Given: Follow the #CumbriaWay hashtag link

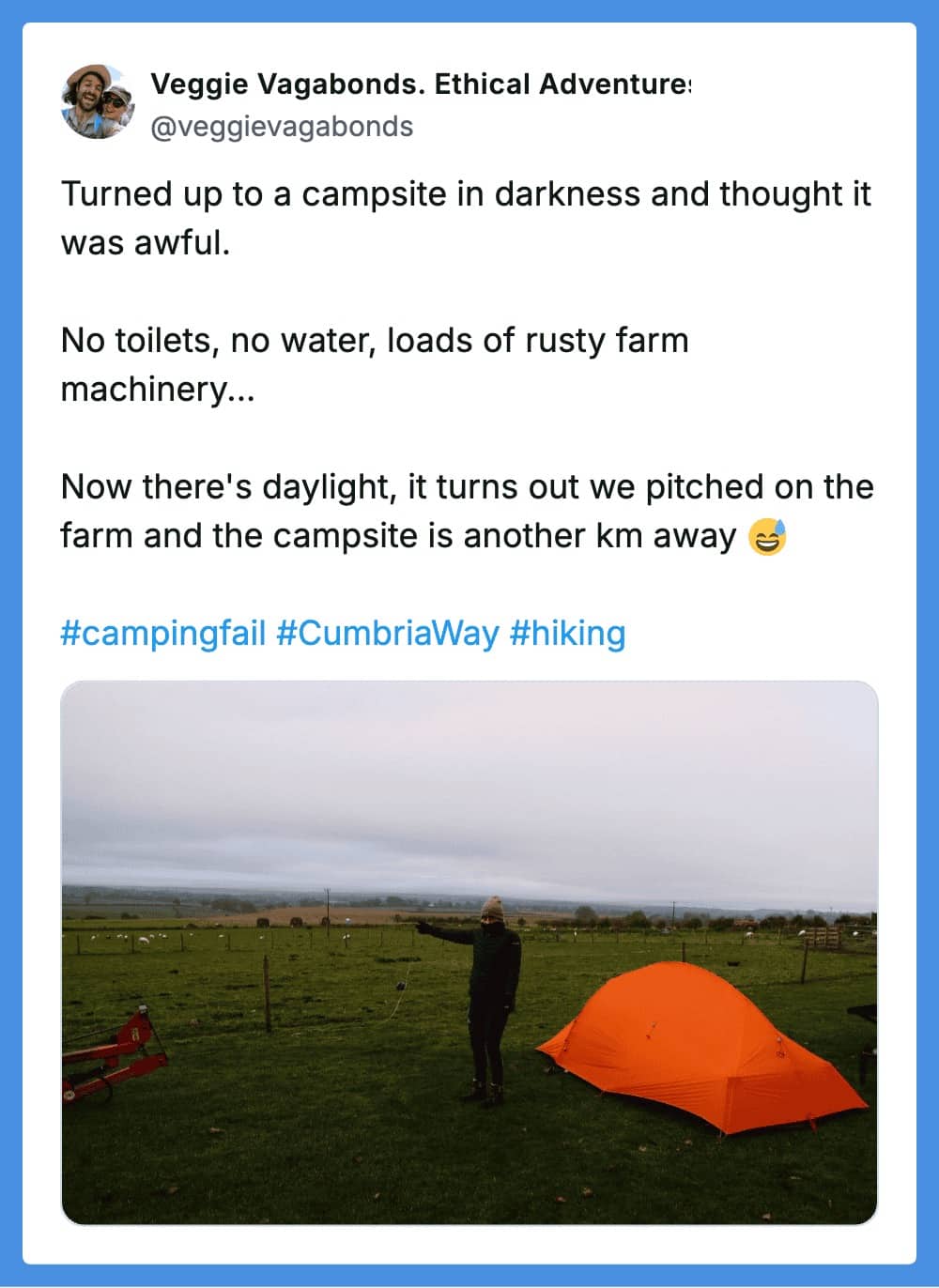Looking at the screenshot, I should 387,633.
